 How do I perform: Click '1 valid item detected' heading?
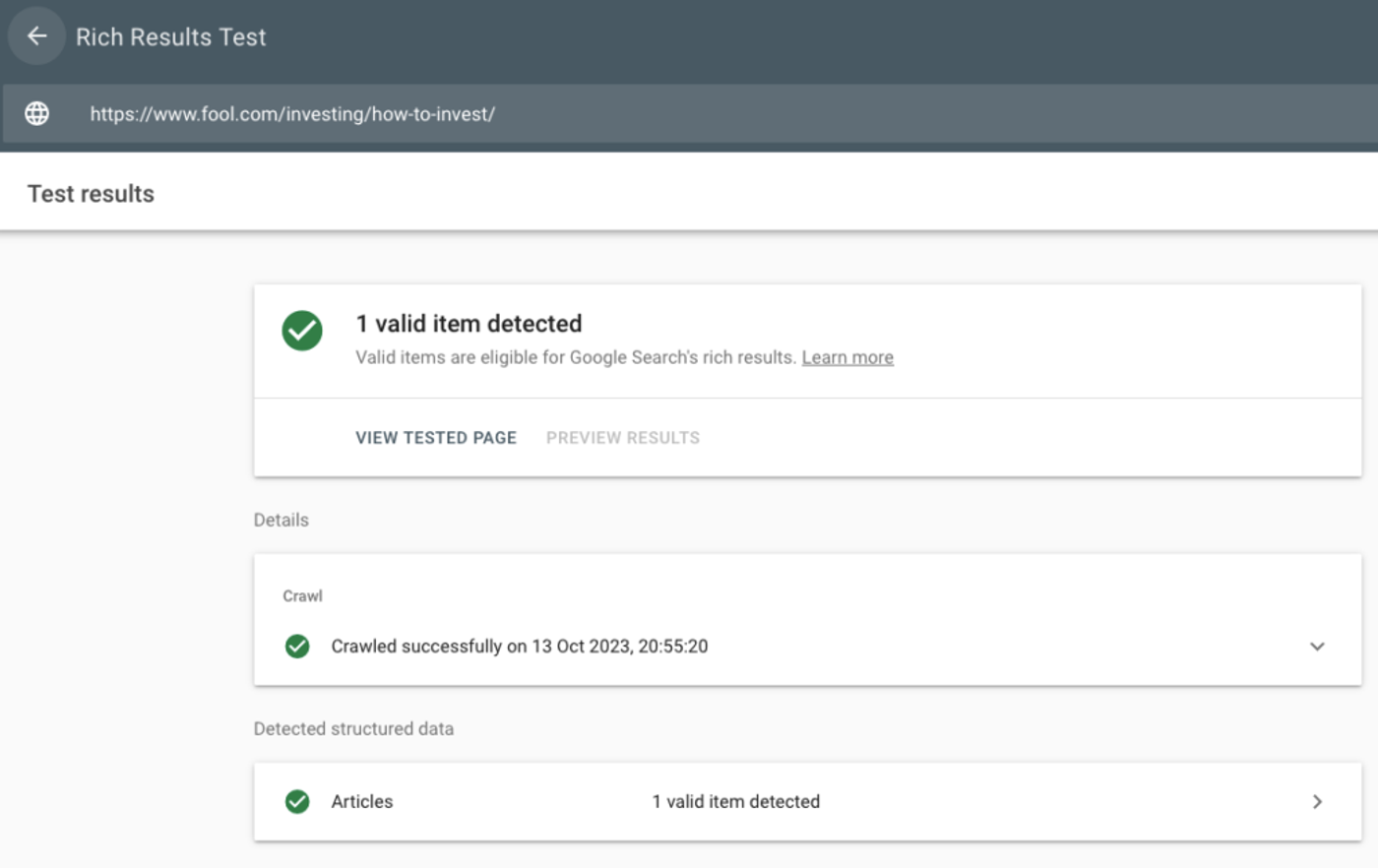point(469,324)
